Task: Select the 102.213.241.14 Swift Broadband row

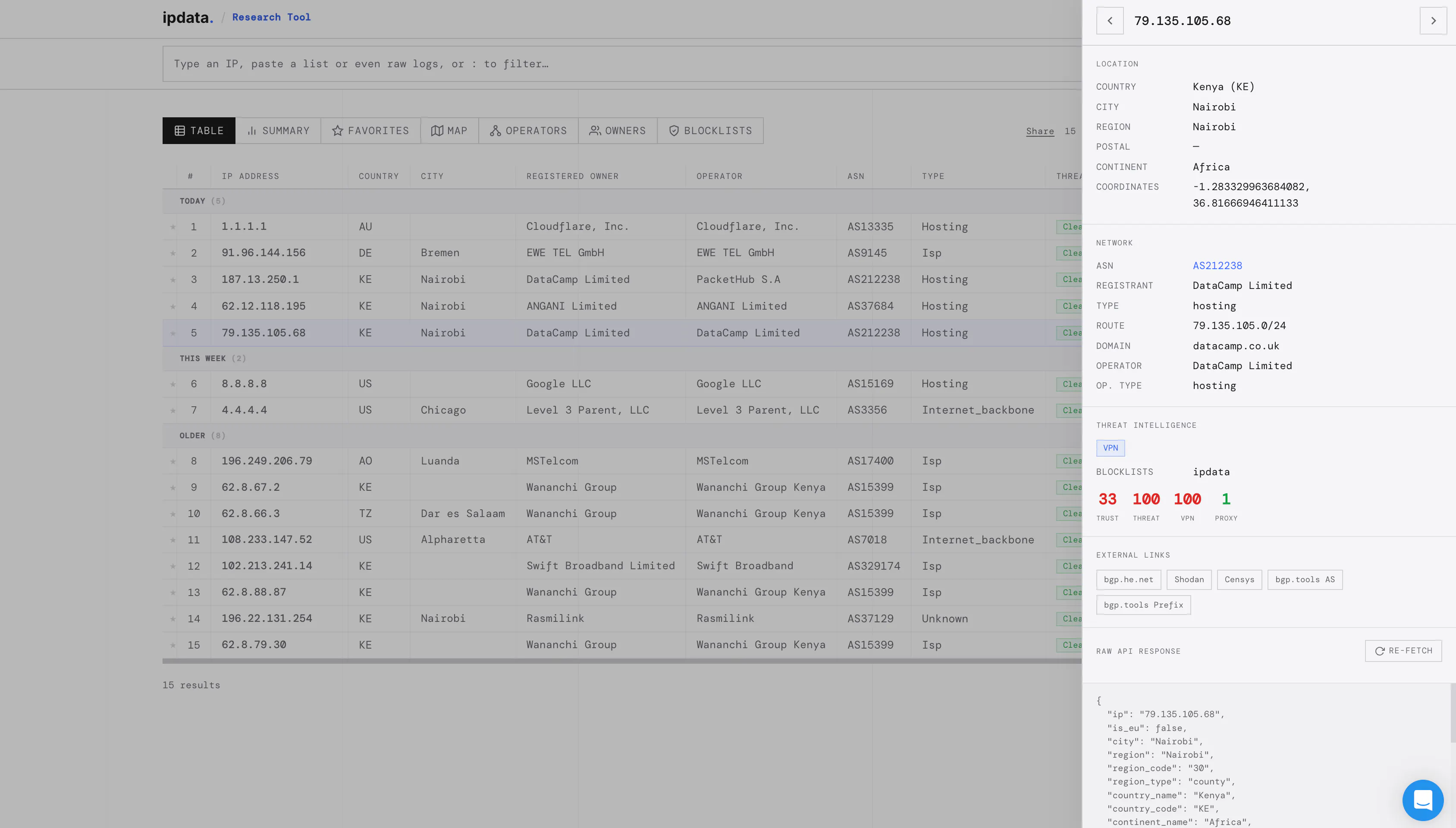Action: coord(622,566)
